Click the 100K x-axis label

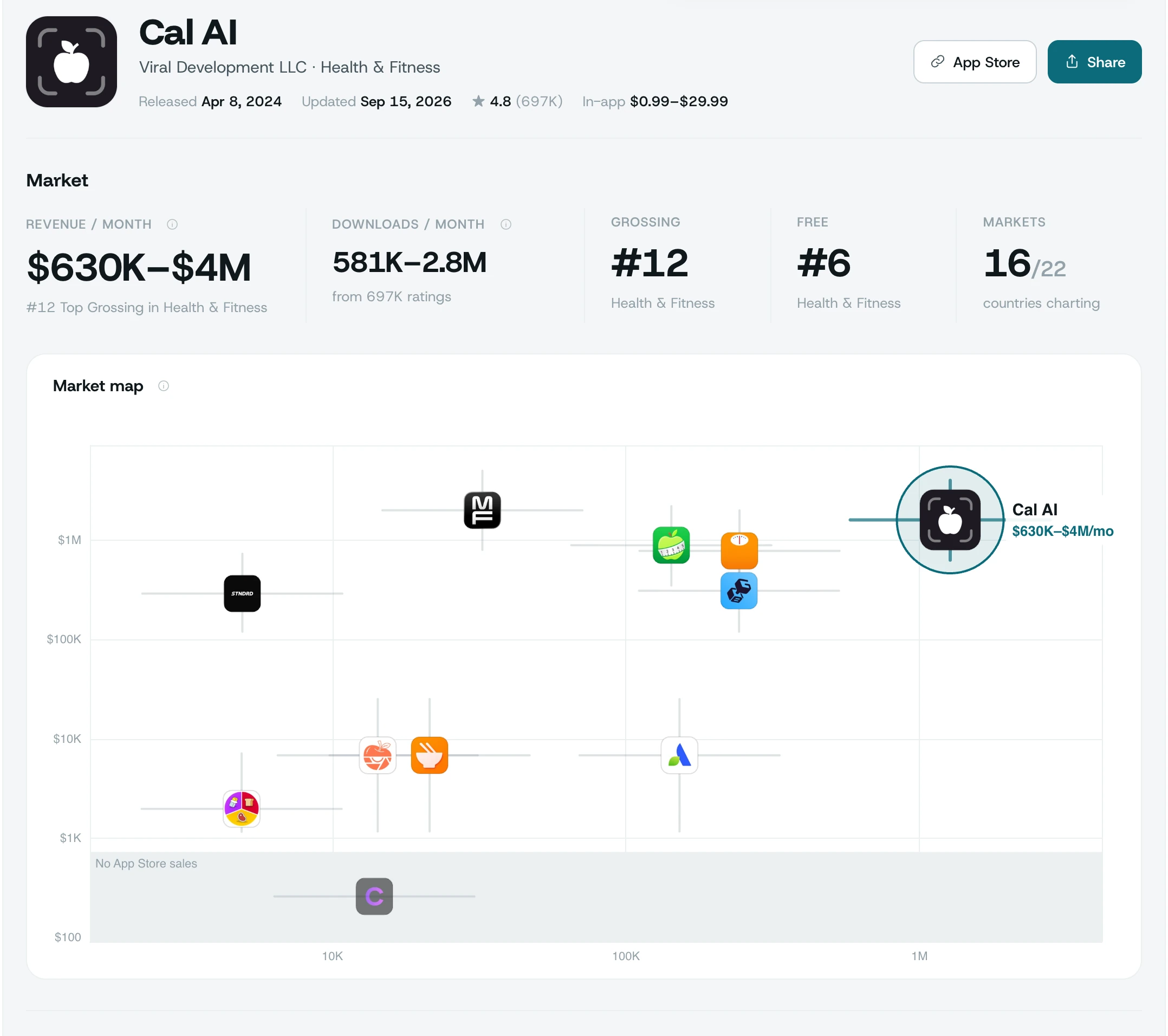click(x=626, y=955)
